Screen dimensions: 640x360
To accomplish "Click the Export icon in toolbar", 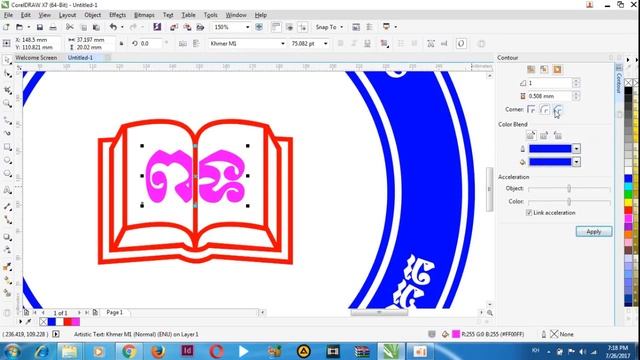I will (x=187, y=27).
